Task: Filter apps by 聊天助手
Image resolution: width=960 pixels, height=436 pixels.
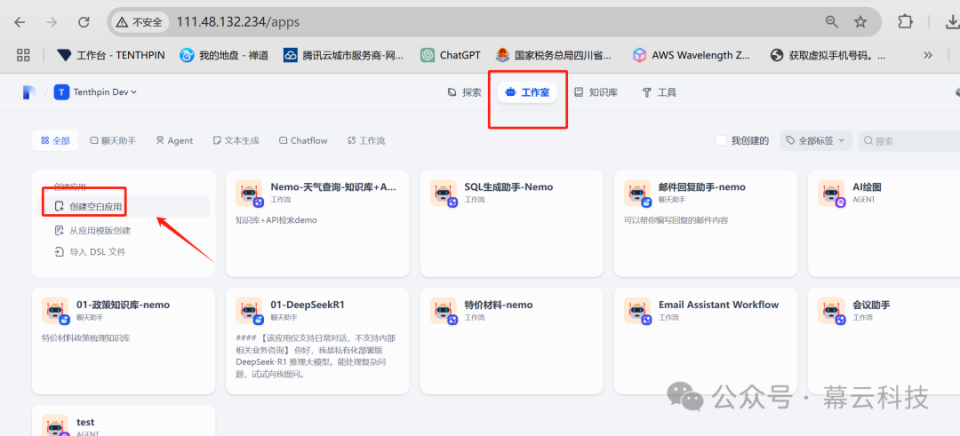Action: pos(113,140)
